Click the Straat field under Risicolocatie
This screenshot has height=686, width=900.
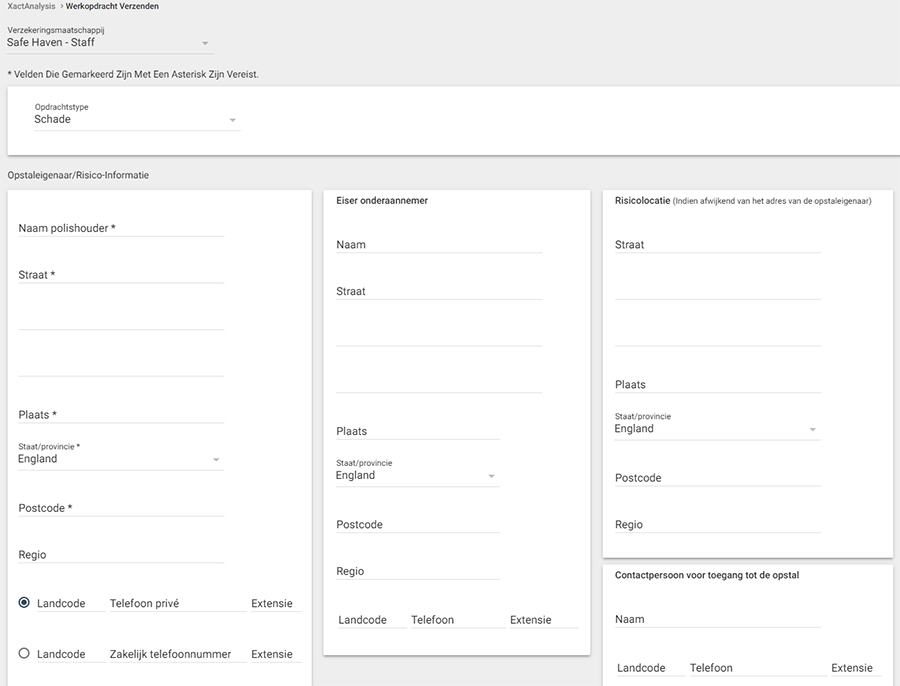(718, 245)
